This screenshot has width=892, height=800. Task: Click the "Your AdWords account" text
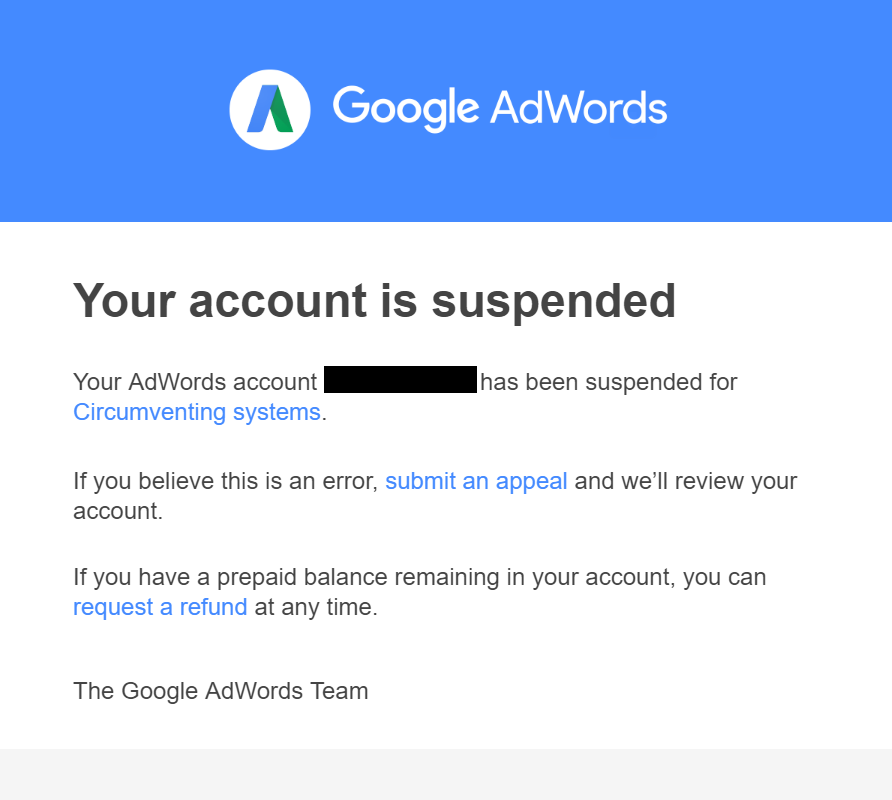click(195, 382)
